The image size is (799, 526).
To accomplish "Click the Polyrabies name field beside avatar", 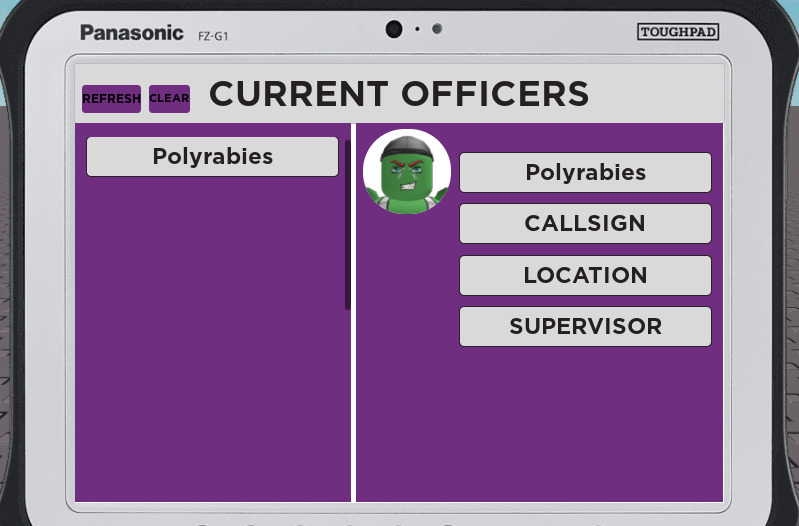I will pos(585,172).
